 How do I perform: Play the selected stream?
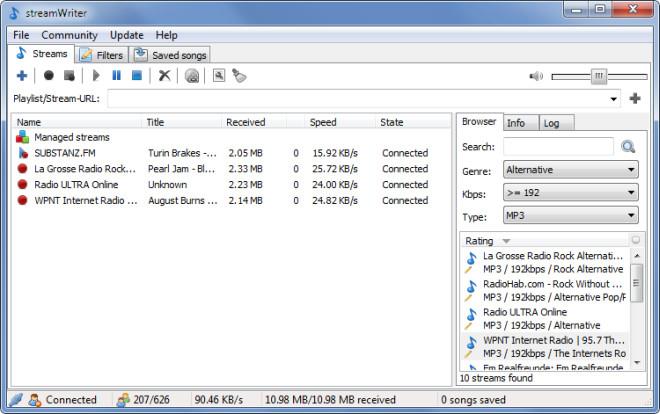[x=96, y=76]
